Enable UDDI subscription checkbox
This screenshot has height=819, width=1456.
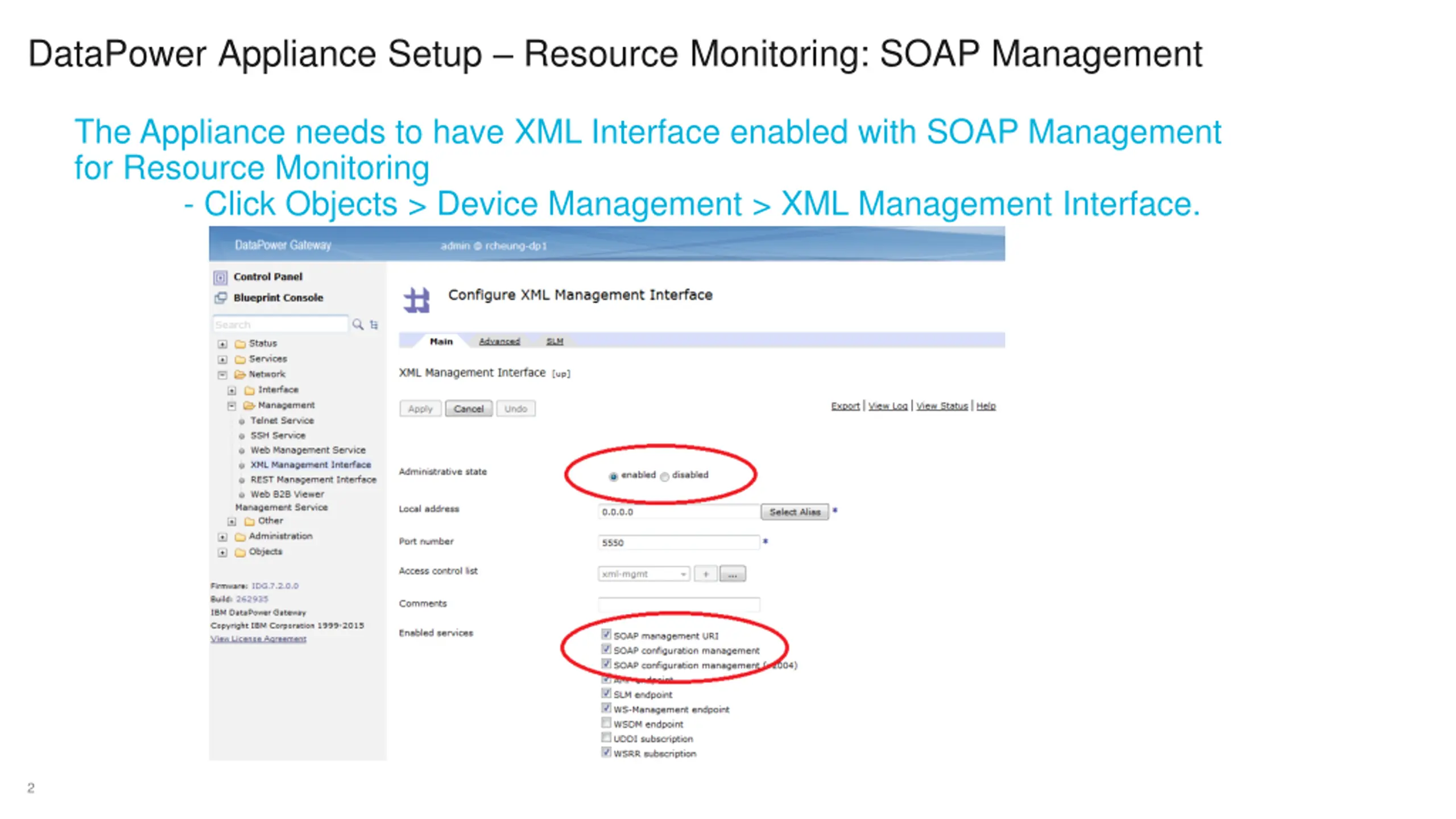click(606, 738)
